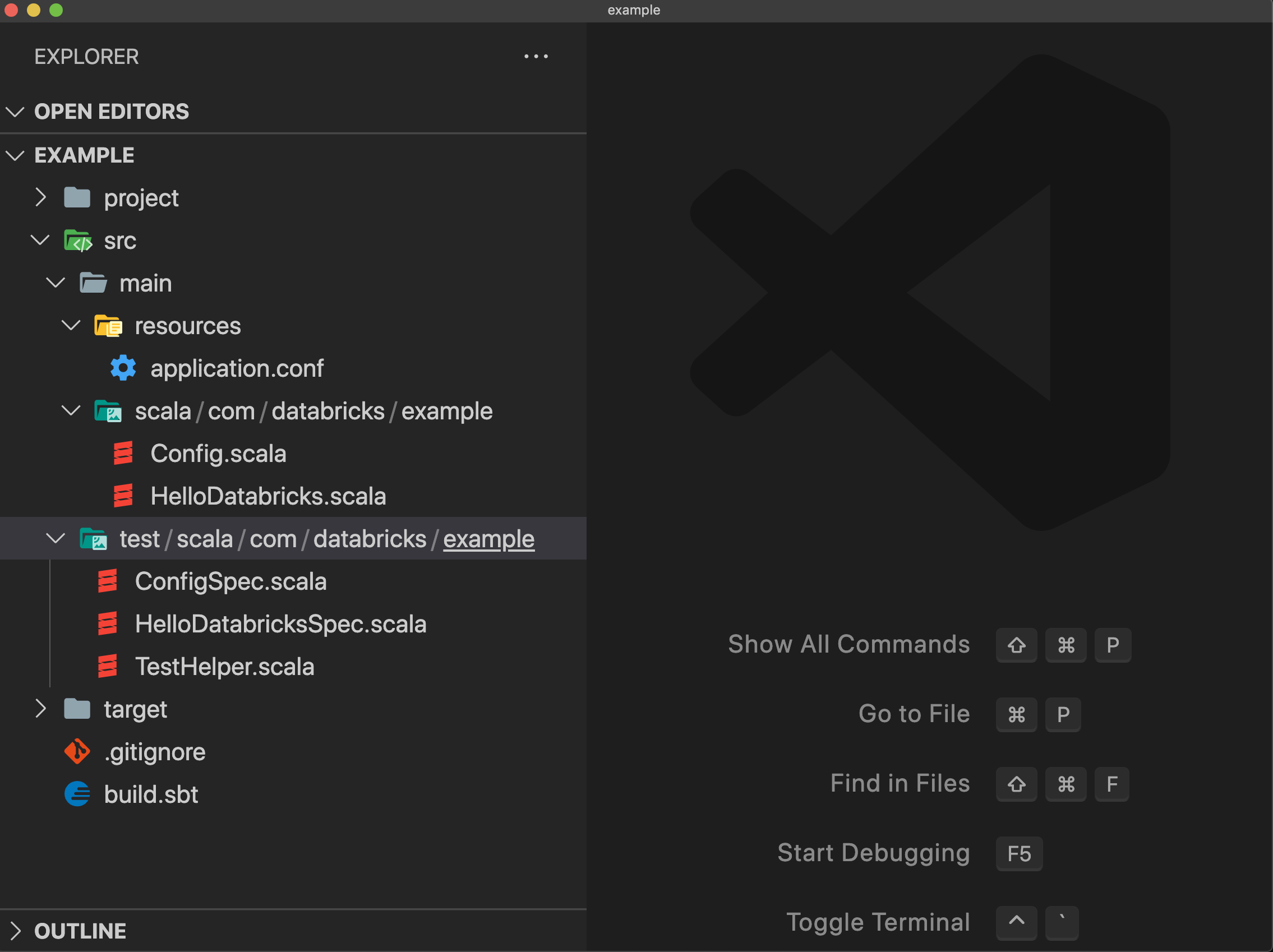Expand the project folder chevron
The height and width of the screenshot is (952, 1273).
(x=40, y=197)
